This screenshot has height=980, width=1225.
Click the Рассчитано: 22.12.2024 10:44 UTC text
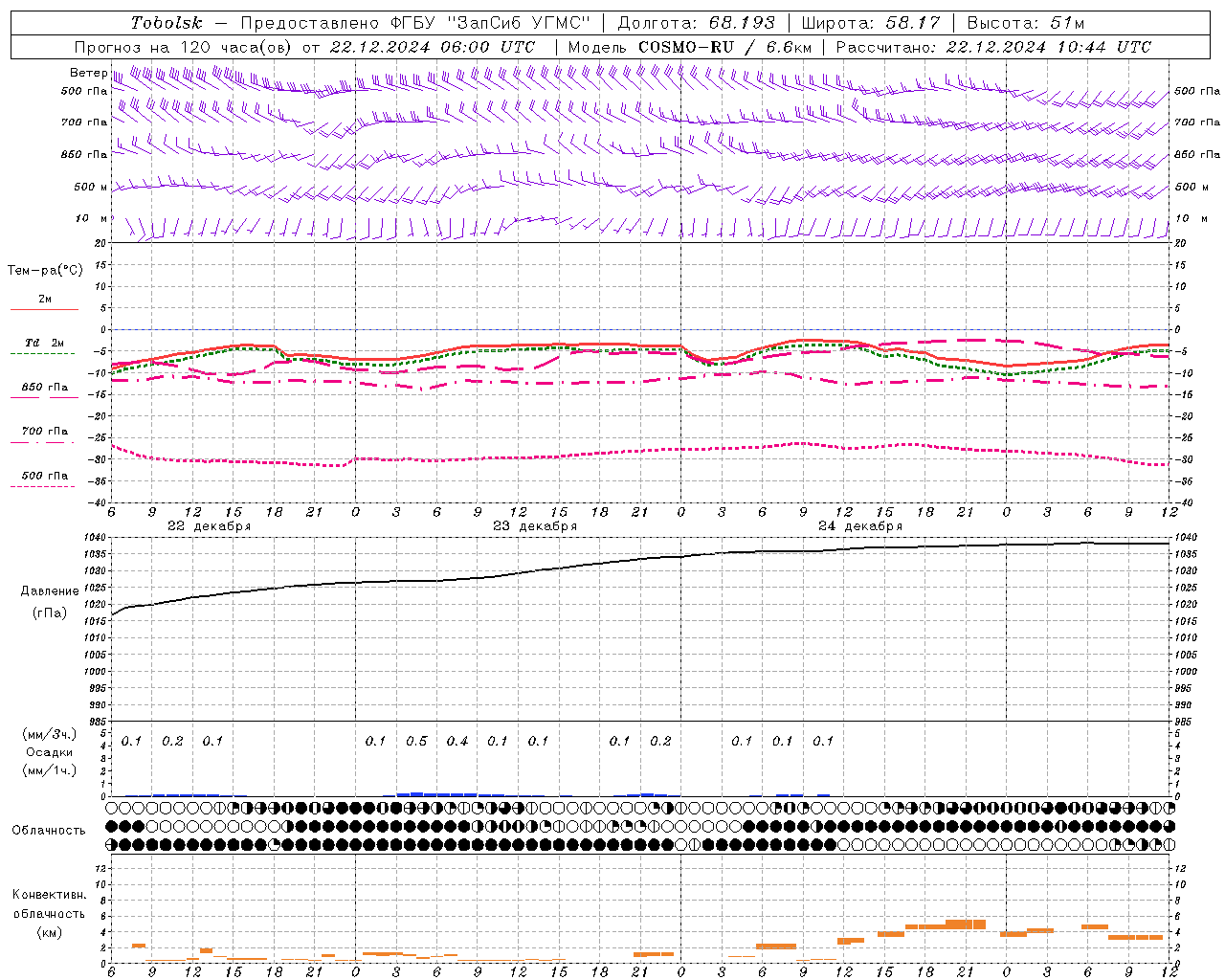tap(993, 47)
